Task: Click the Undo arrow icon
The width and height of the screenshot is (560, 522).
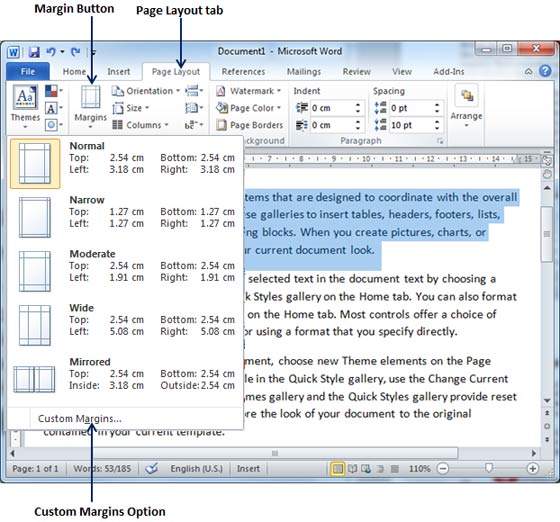Action: (x=51, y=52)
